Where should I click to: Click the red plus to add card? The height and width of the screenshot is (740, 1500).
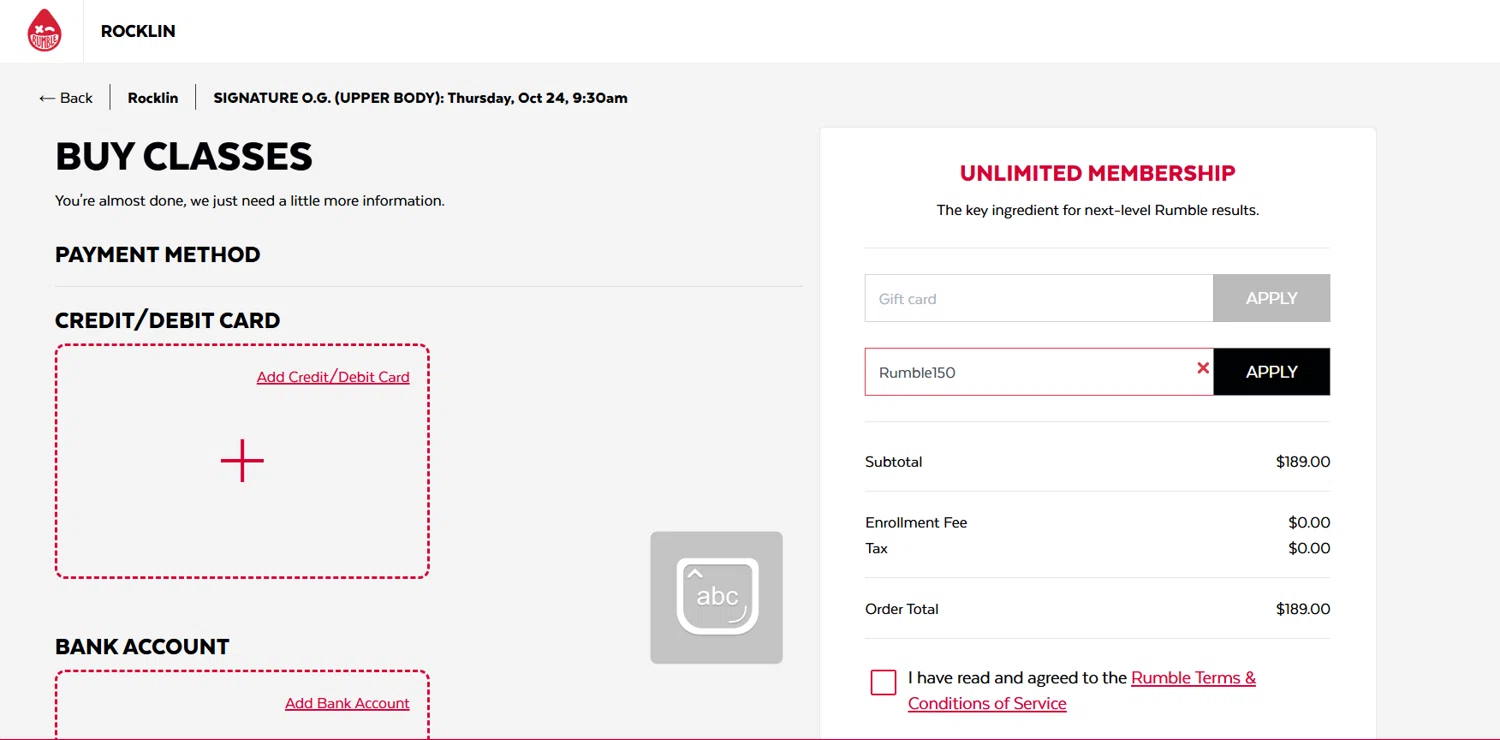click(242, 461)
